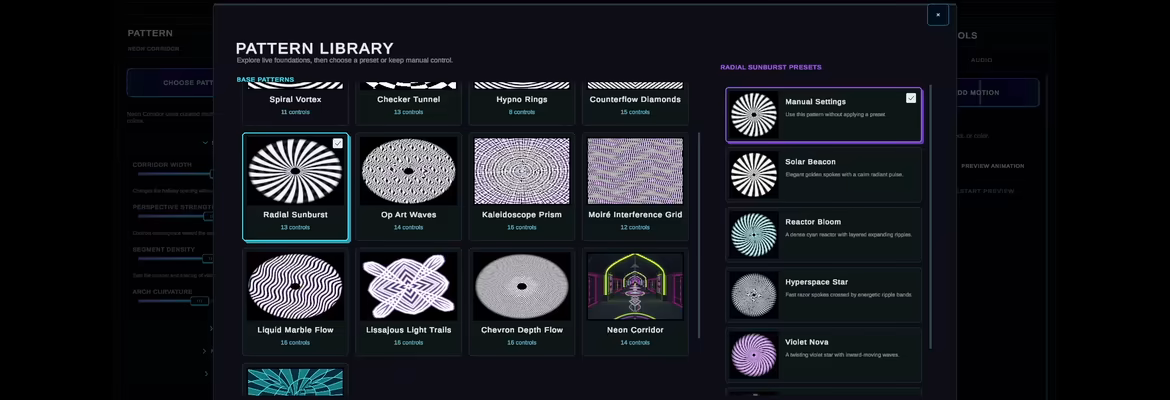
Task: Click the Base Patterns section heading
Action: [265, 79]
